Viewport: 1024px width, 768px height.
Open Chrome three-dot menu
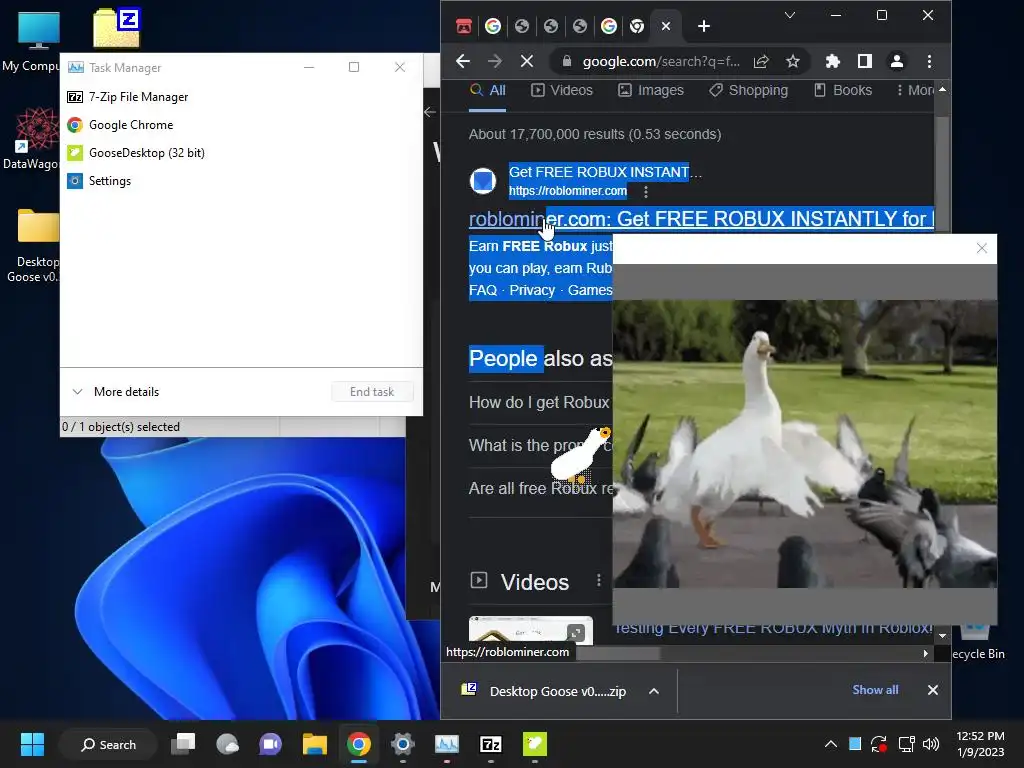[x=929, y=61]
